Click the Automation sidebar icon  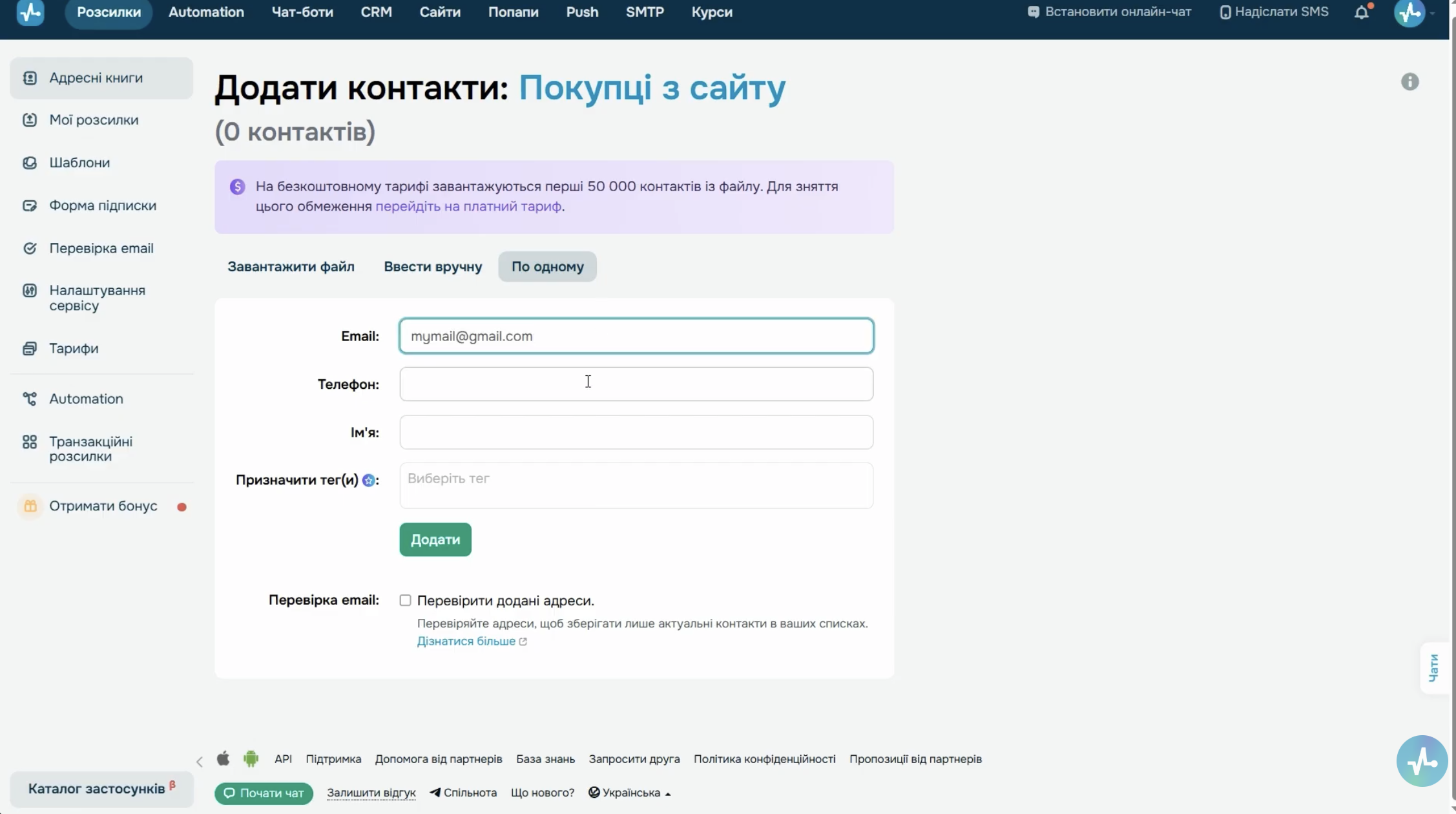pyautogui.click(x=30, y=399)
